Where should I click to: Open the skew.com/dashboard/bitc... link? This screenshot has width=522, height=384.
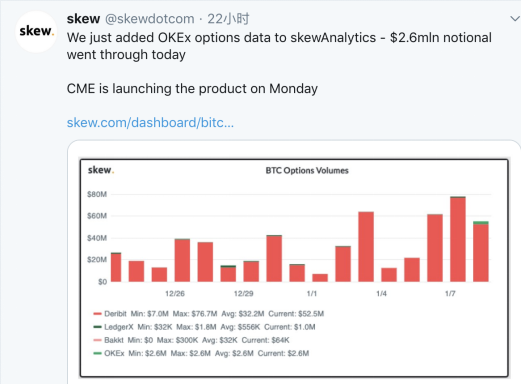[x=150, y=123]
